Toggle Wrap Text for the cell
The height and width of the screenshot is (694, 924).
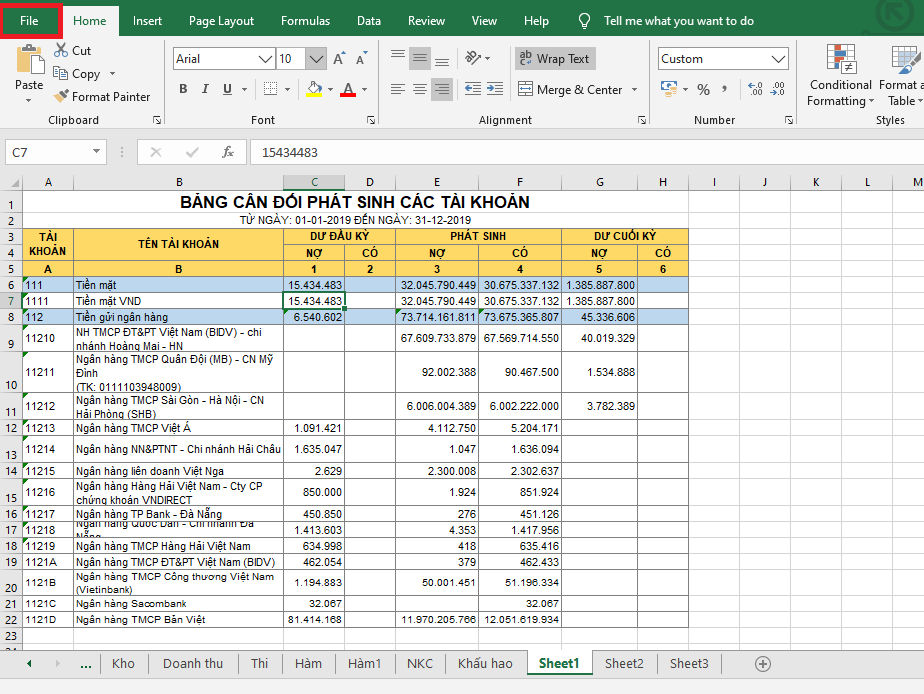coord(555,59)
